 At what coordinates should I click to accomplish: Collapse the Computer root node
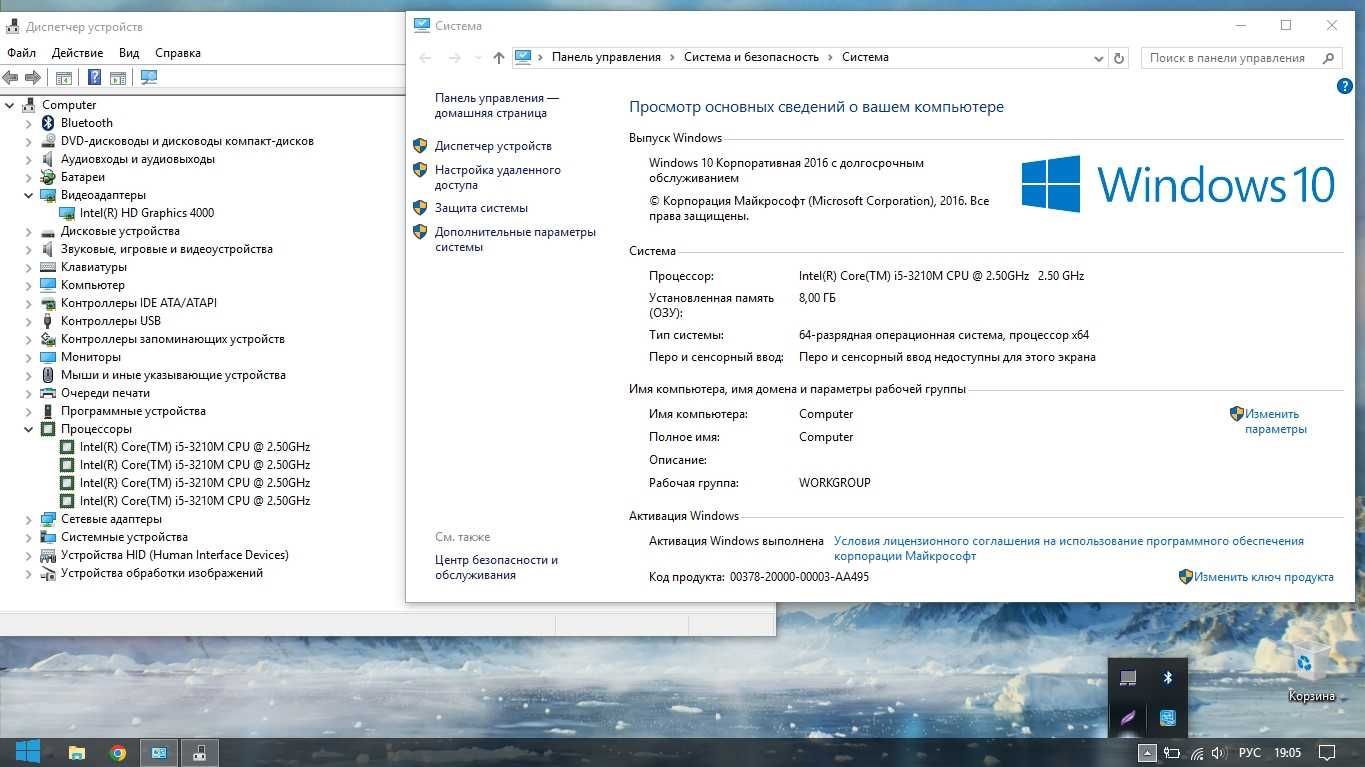(9, 105)
